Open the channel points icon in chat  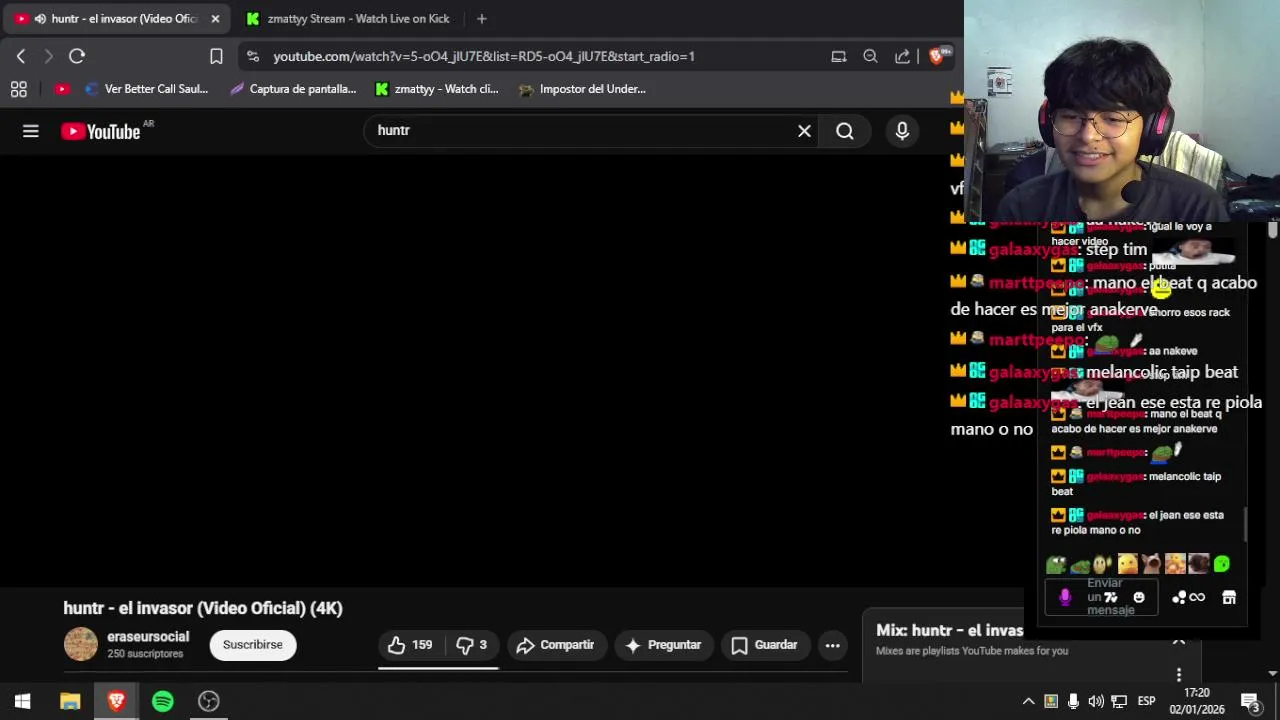click(x=1188, y=598)
